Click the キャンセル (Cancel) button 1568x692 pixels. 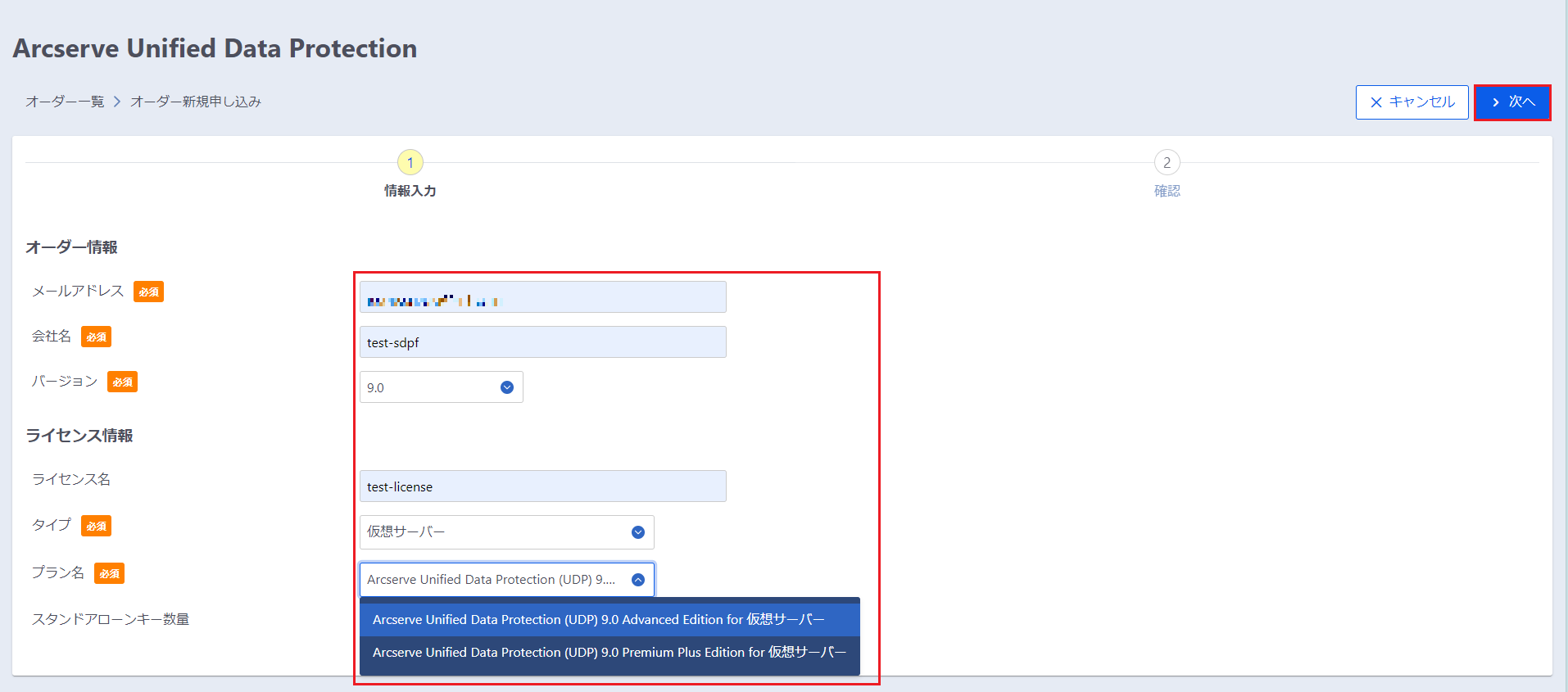pos(1412,102)
